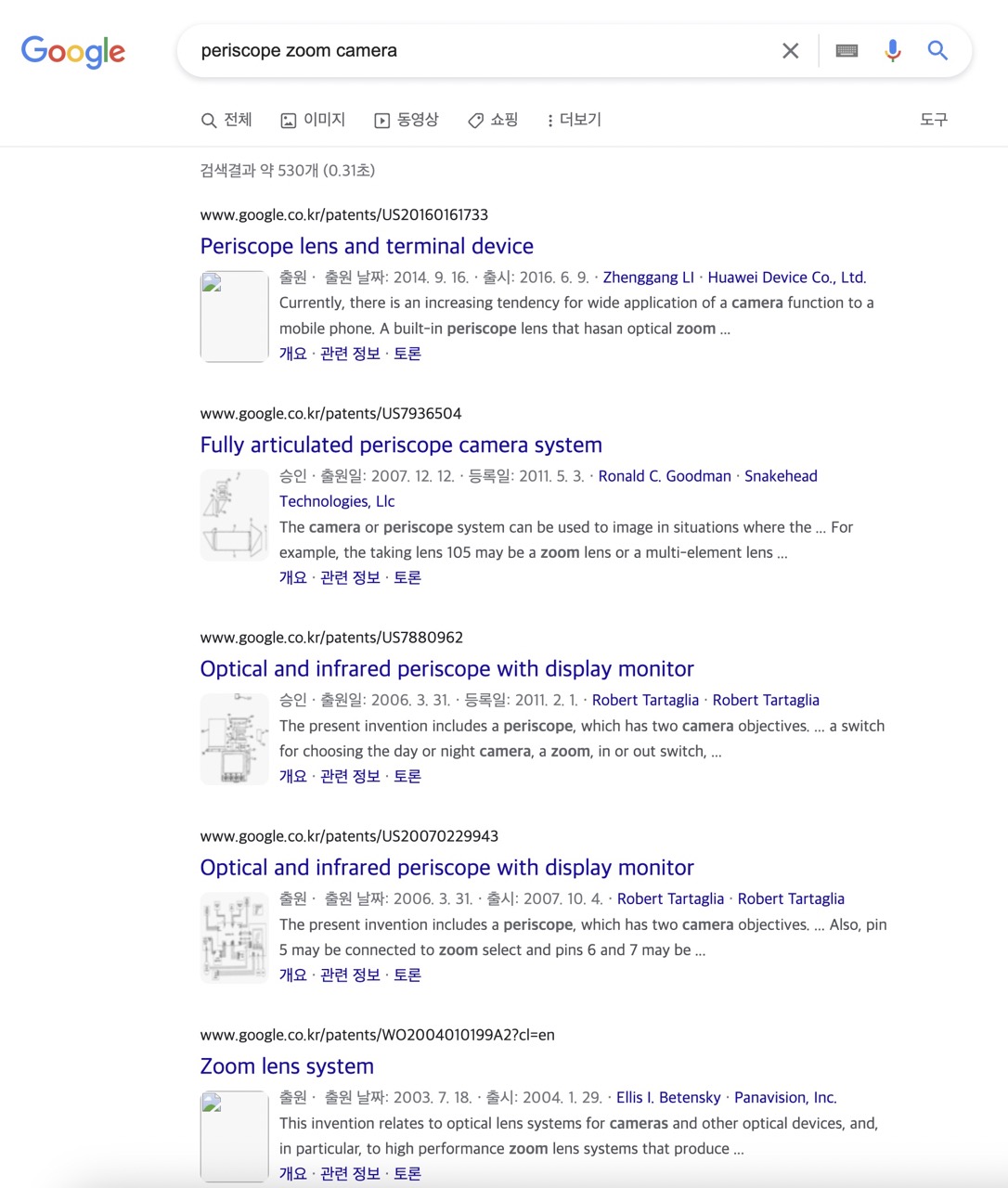Open 토론 under the US7880962 result
The width and height of the screenshot is (1008, 1188).
[x=407, y=776]
